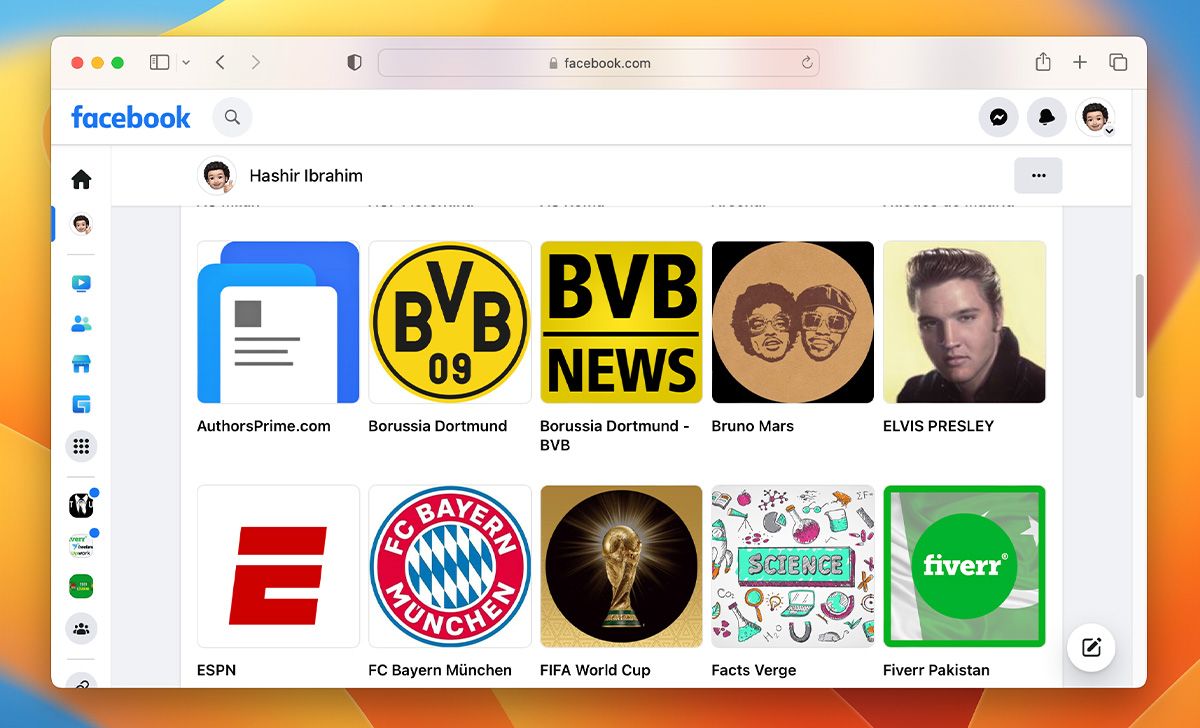This screenshot has width=1200, height=728.
Task: Open the three-dot profile options button
Action: click(x=1038, y=175)
